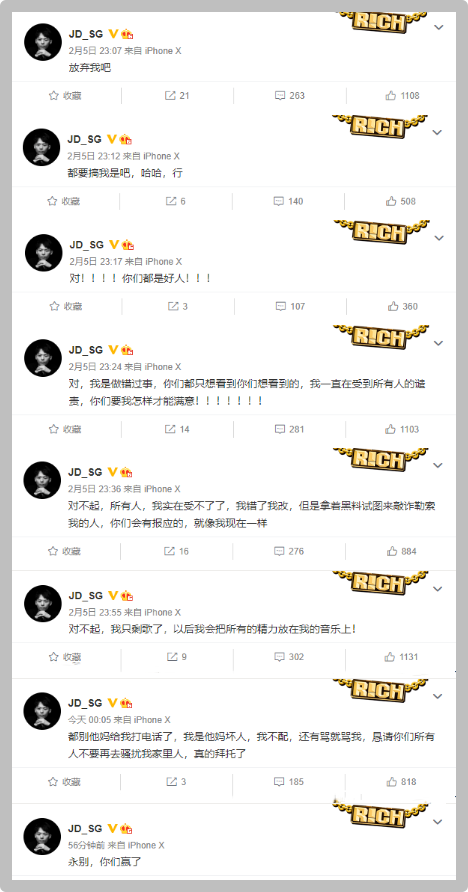Expand options chevron on the 23:24 post
The height and width of the screenshot is (892, 468).
(x=438, y=343)
